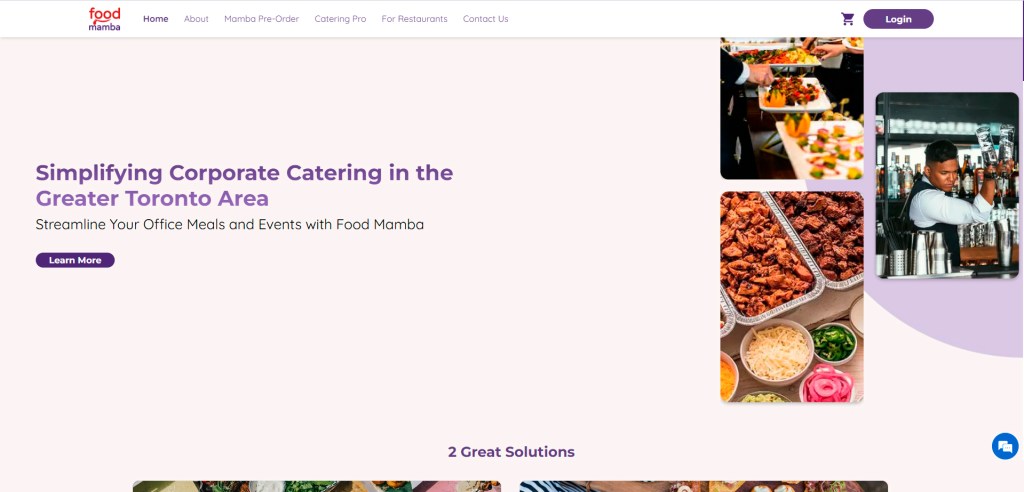Screen dimensions: 1024x492
Task: Click the Food Mamba logo
Action: 104,19
